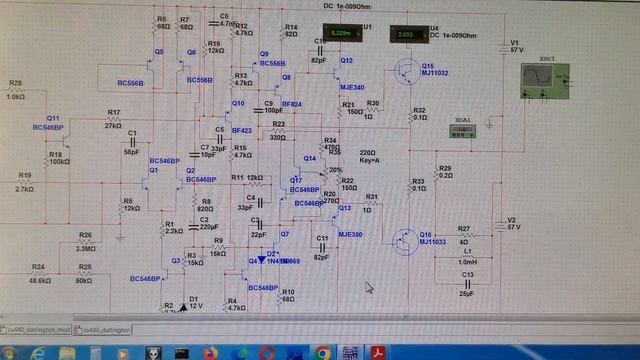Image resolution: width=640 pixels, height=360 pixels.
Task: Select the R28 1.0kΩ resistor label
Action: pos(16,90)
